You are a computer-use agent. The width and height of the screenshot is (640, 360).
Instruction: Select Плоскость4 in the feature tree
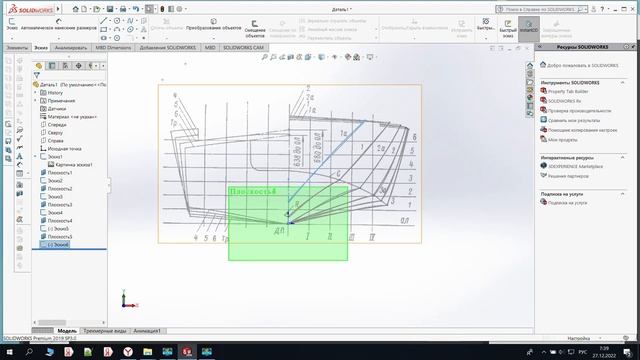60,221
